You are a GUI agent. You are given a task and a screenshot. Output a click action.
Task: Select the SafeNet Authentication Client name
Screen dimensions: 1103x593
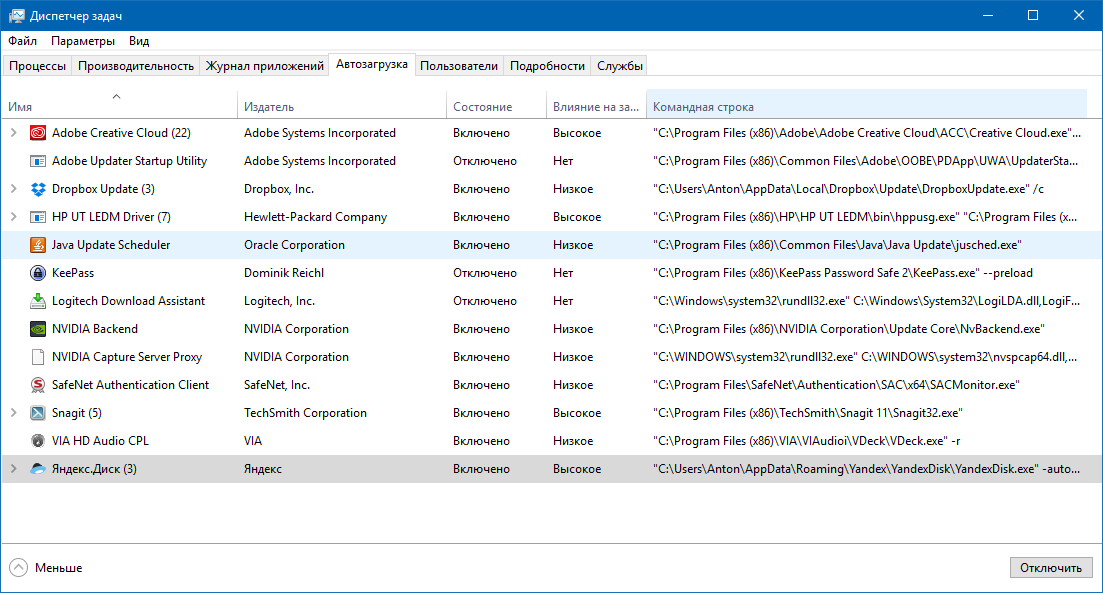click(131, 385)
